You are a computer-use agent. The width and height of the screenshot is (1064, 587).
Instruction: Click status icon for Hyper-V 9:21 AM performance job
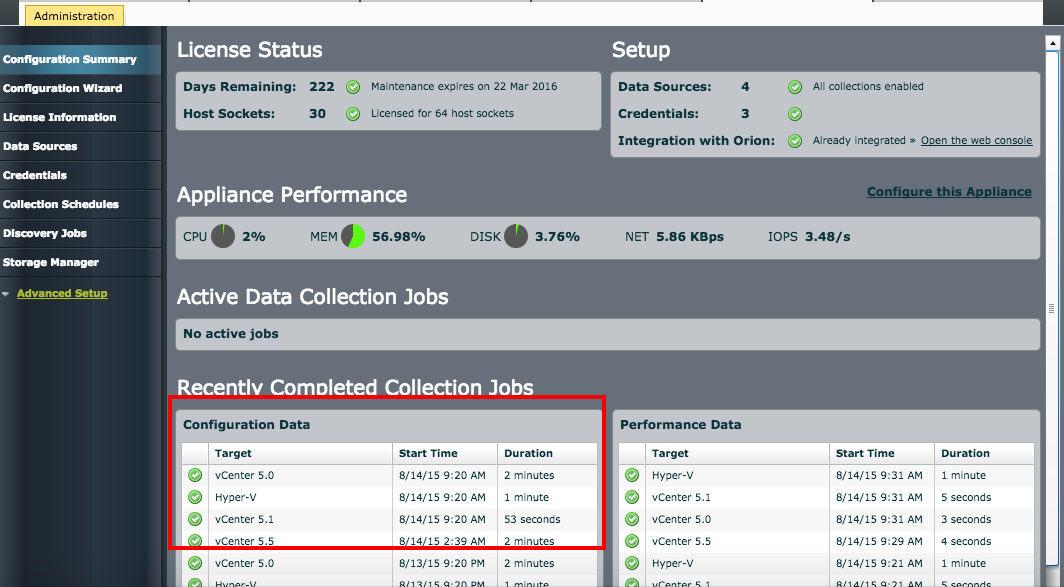tap(632, 563)
